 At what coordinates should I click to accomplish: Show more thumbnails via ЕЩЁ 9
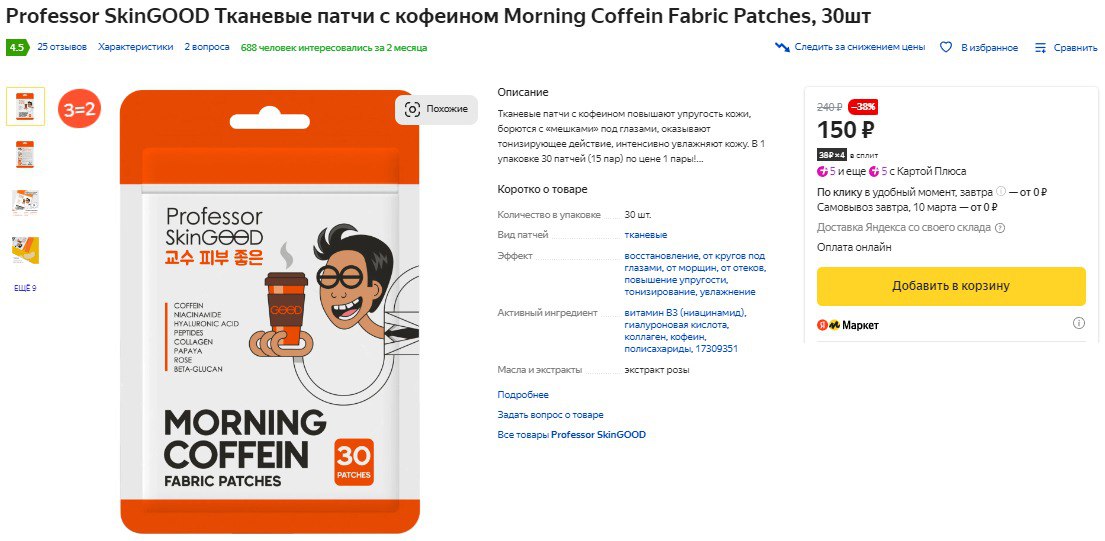pos(25,288)
